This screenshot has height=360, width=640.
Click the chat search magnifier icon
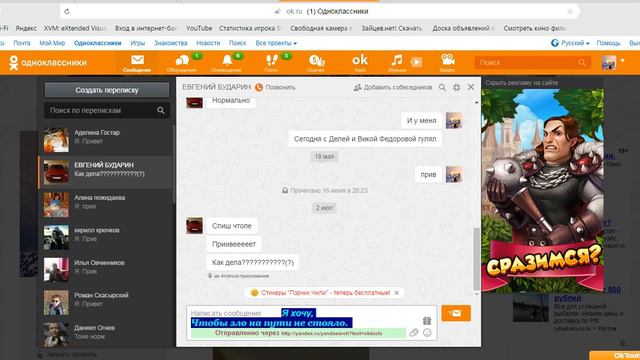pos(442,87)
